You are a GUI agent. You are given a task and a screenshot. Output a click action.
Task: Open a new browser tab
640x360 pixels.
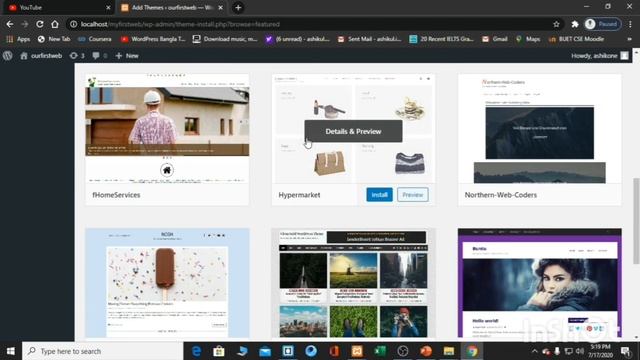coord(238,7)
